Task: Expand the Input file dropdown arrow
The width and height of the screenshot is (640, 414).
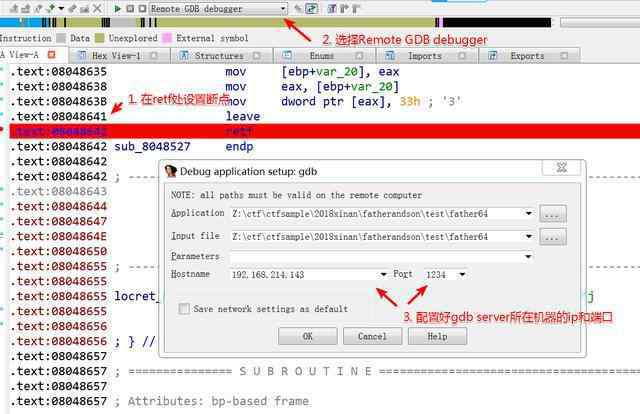Action: tap(529, 236)
